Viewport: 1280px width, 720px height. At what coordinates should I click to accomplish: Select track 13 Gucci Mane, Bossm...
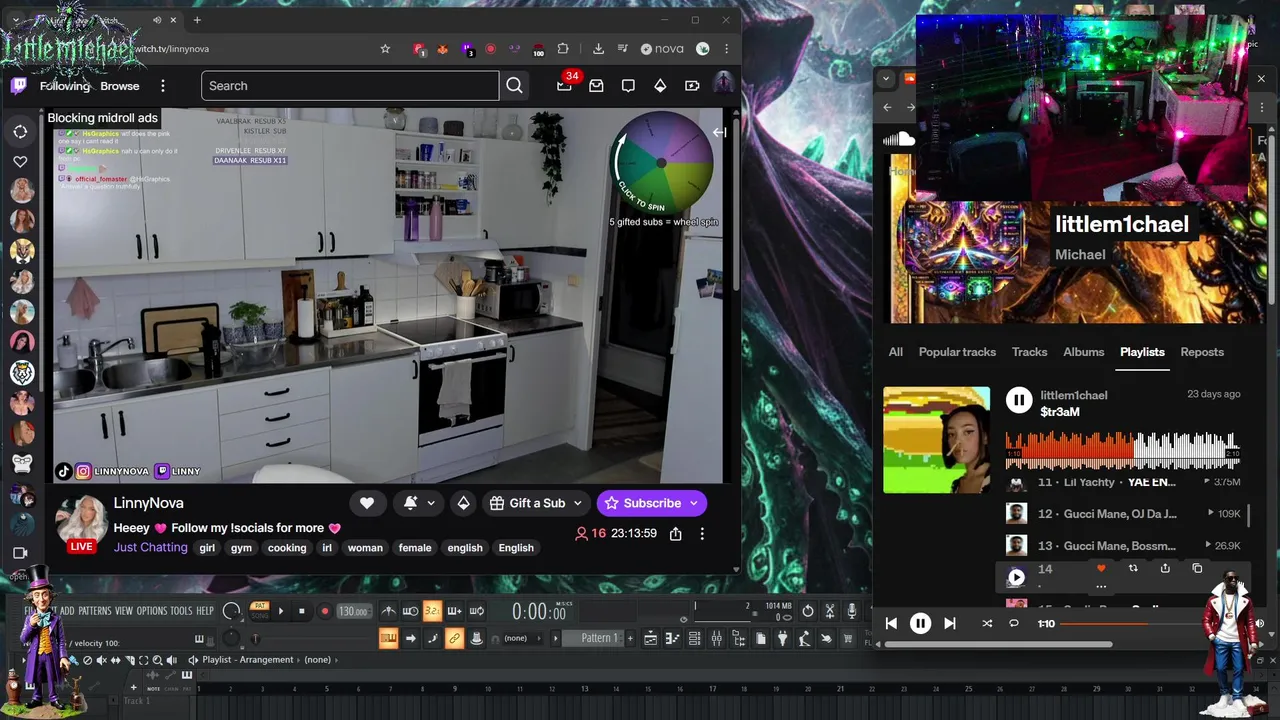tap(1120, 546)
